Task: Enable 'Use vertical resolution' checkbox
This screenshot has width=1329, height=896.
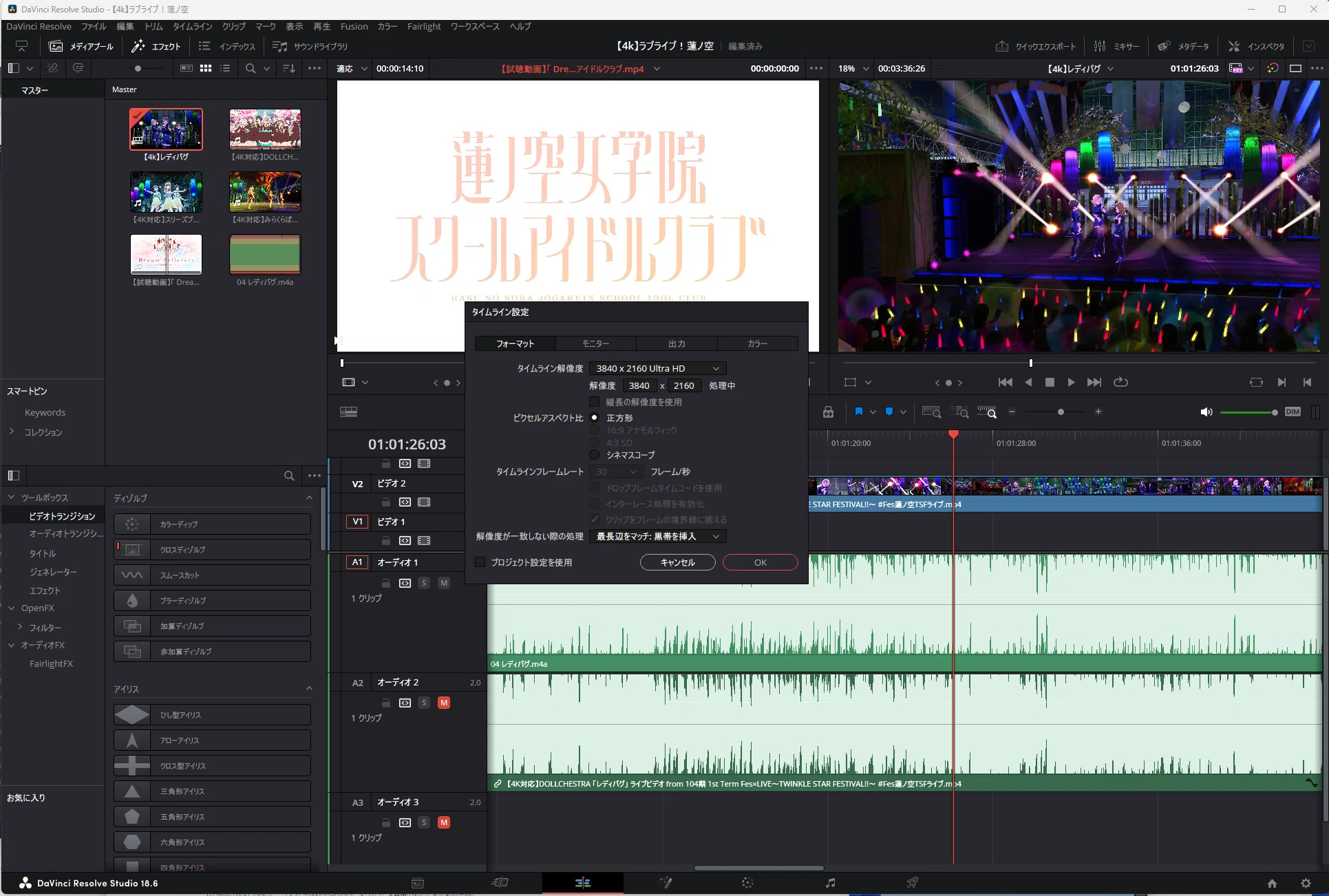Action: pyautogui.click(x=595, y=402)
